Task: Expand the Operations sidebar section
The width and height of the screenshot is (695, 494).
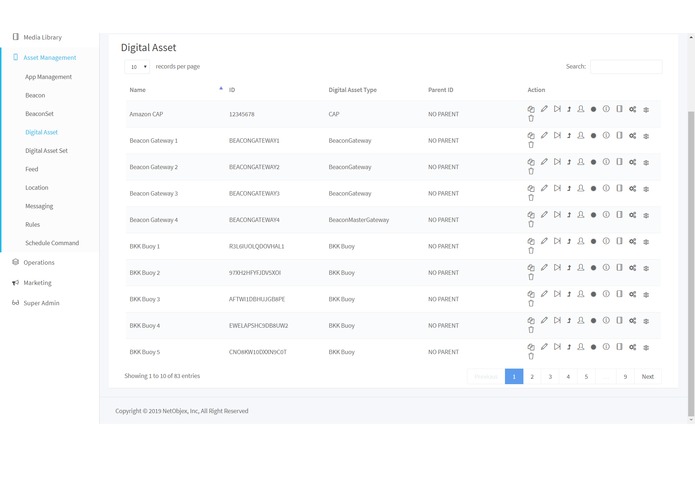Action: pyautogui.click(x=39, y=262)
